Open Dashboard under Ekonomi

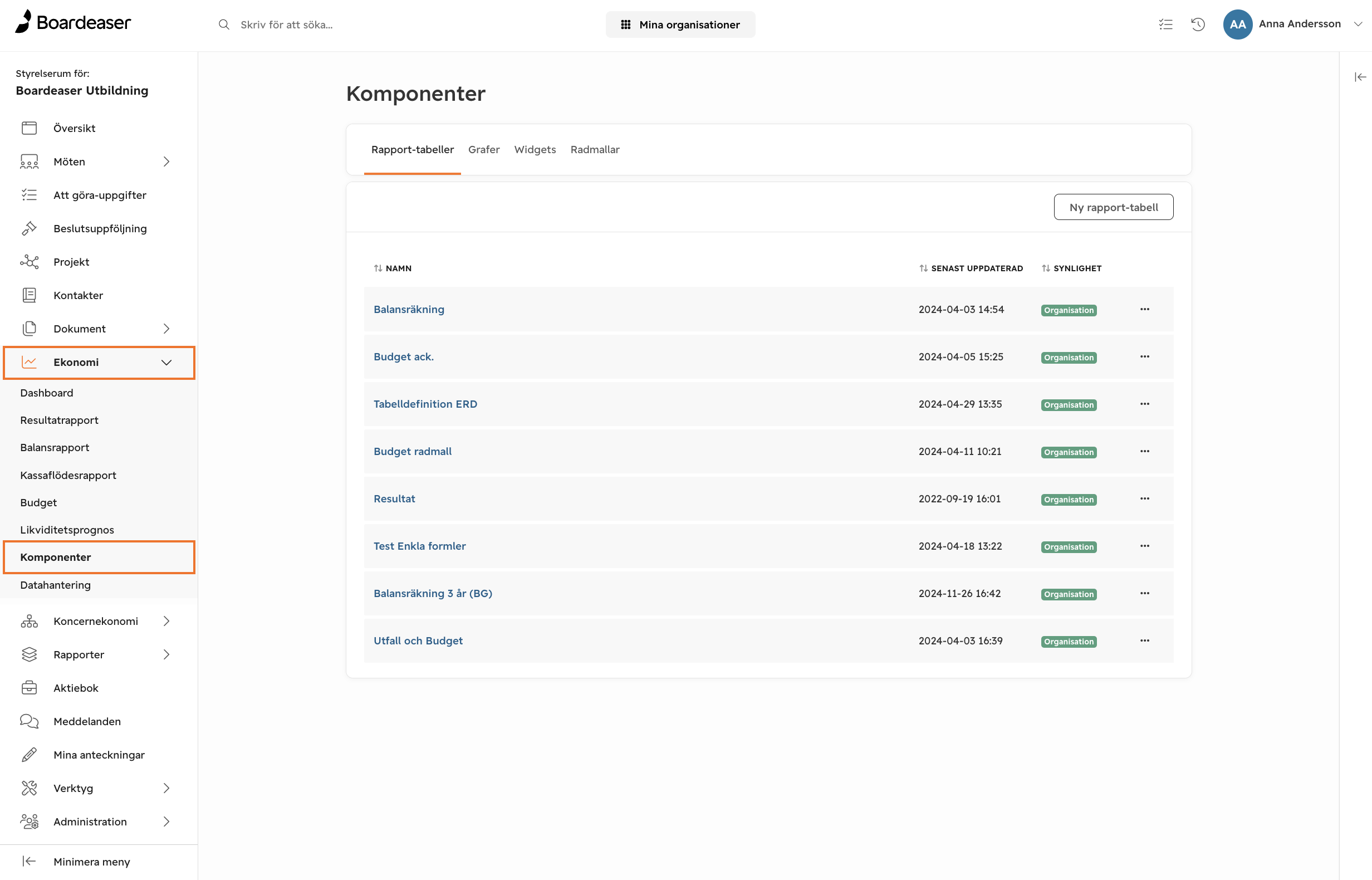coord(46,393)
